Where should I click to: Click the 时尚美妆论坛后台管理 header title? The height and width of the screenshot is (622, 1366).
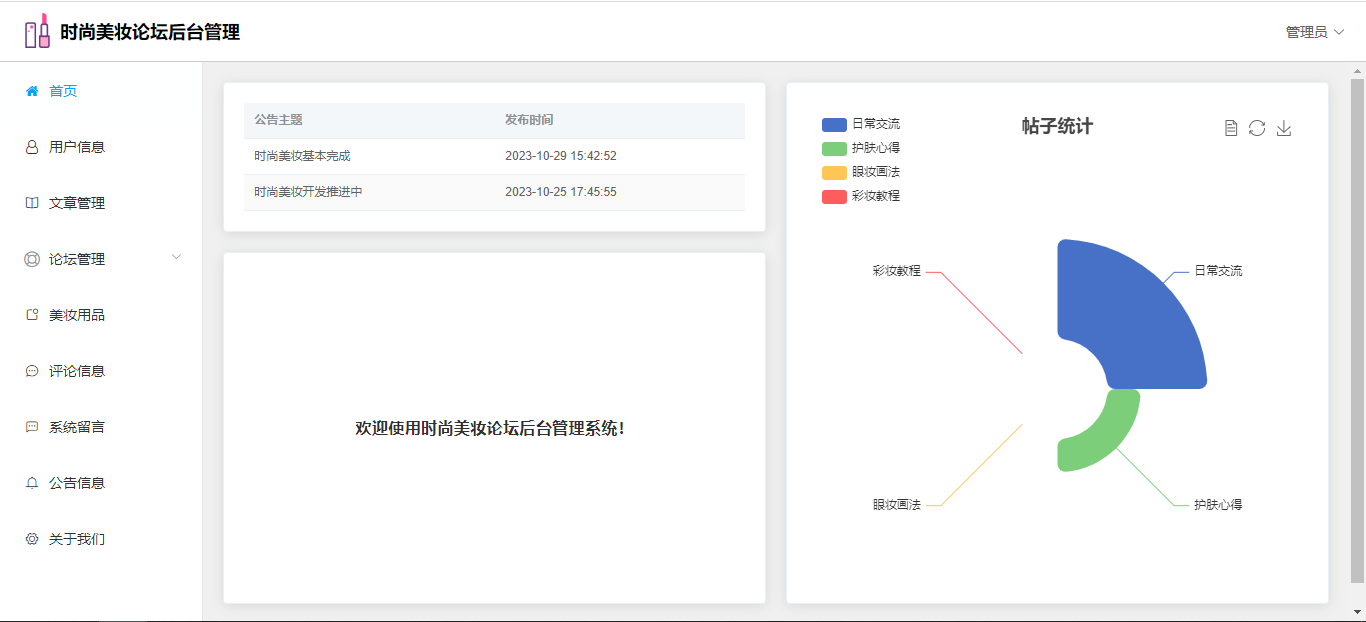[x=150, y=32]
